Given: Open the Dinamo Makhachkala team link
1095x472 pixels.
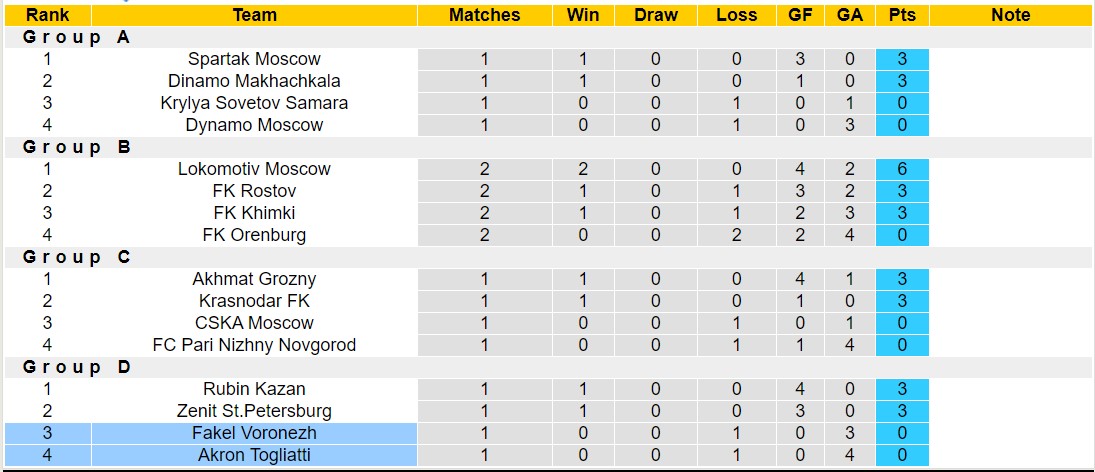Looking at the screenshot, I should (x=254, y=81).
